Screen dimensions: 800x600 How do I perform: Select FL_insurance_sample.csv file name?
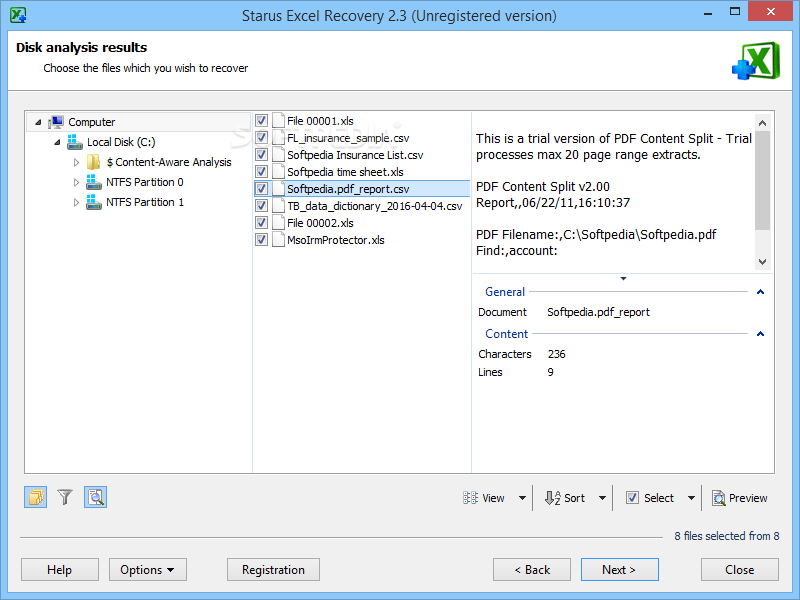tap(348, 138)
